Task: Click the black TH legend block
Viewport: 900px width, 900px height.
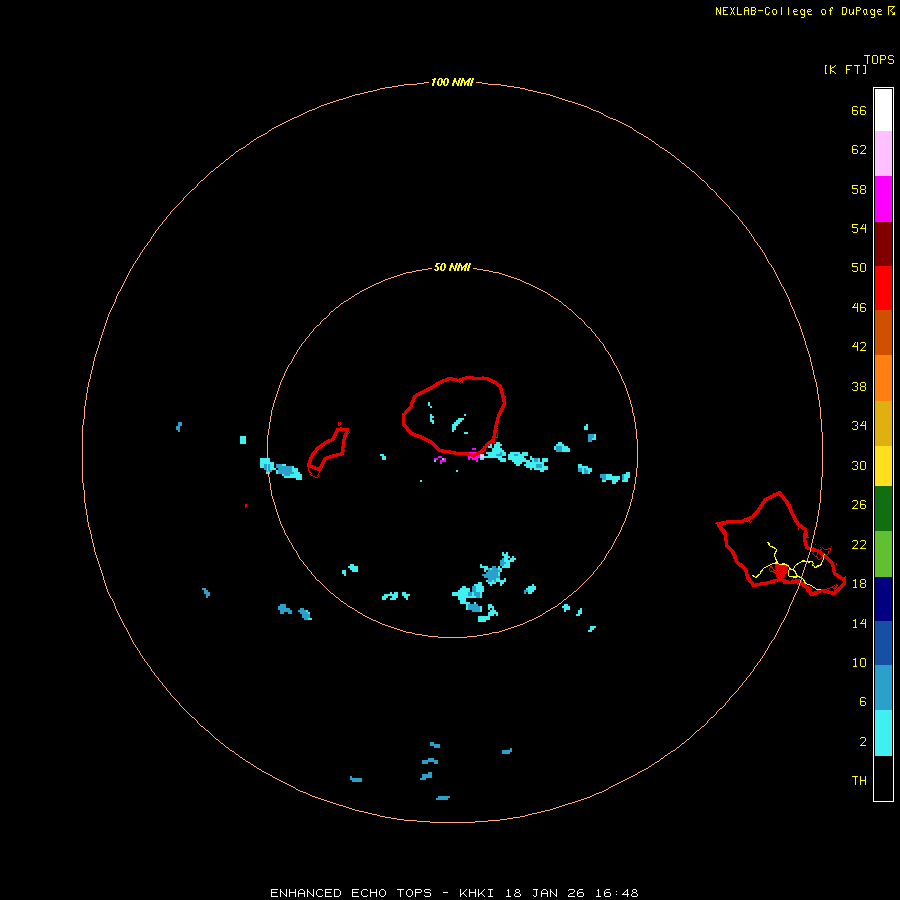Action: click(883, 778)
